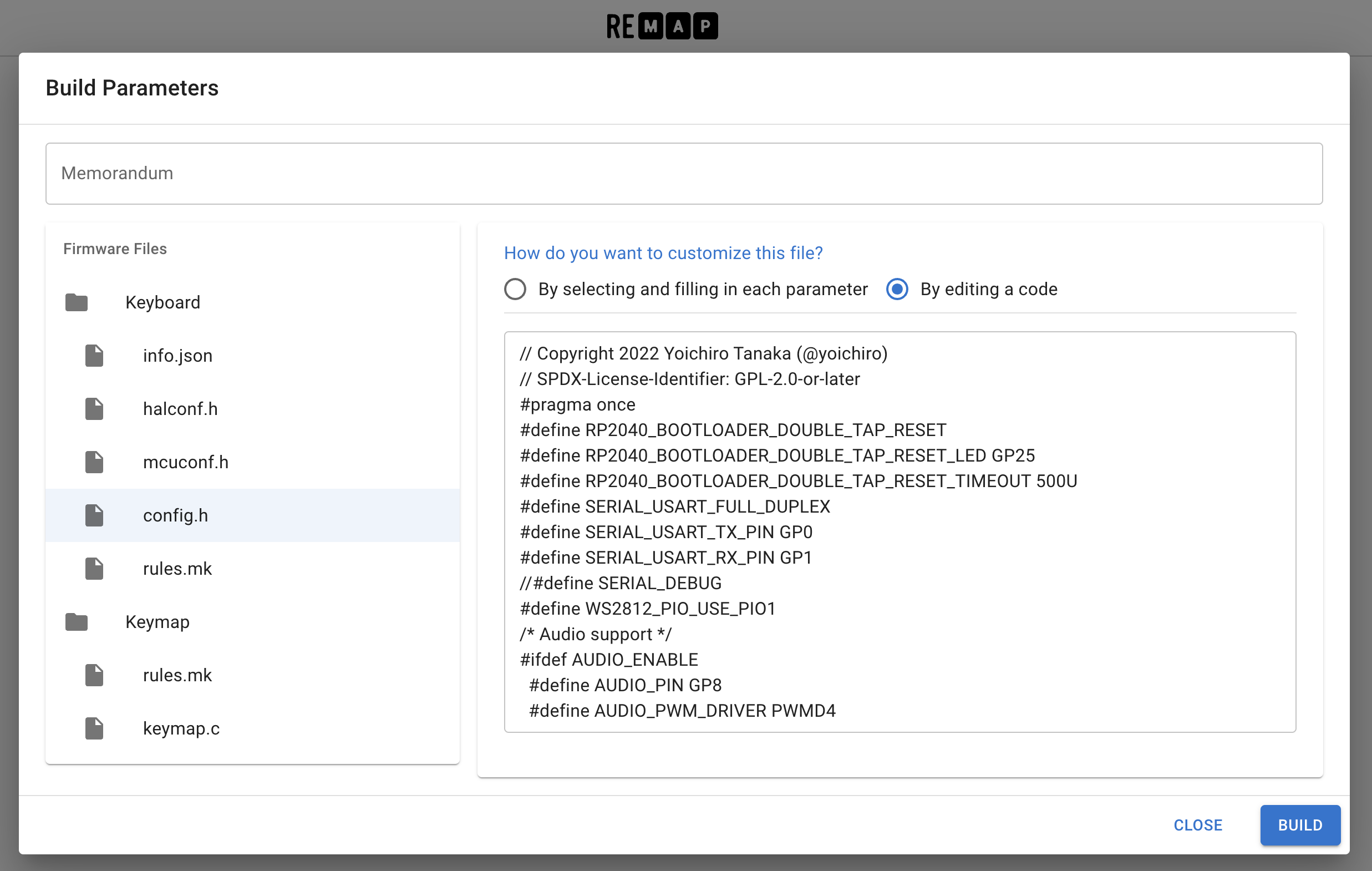Click the halconf.h file icon
This screenshot has width=1372, height=871.
click(95, 409)
